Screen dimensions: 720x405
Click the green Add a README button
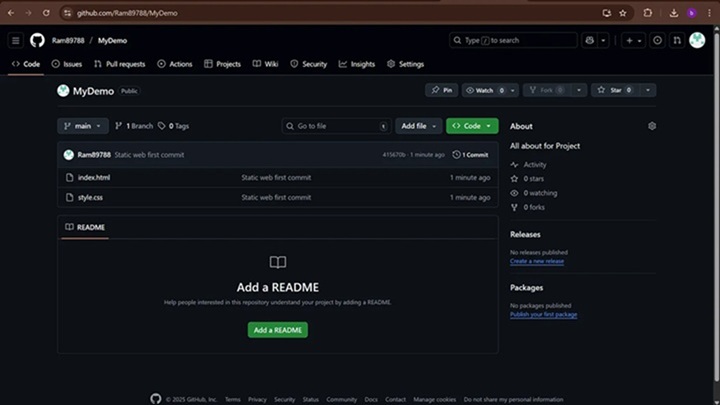pos(278,330)
